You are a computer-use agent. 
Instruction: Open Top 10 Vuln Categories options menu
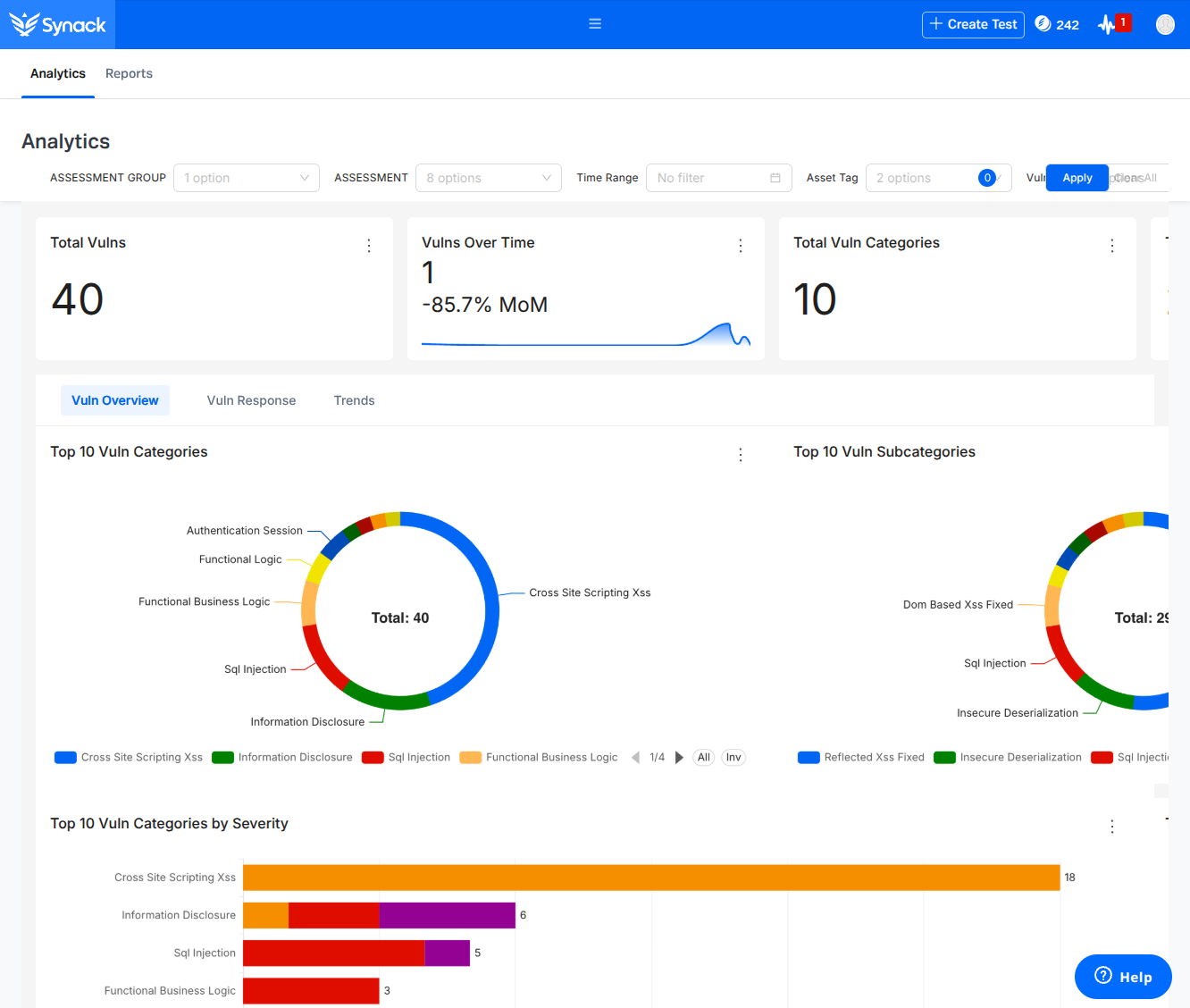click(x=741, y=455)
